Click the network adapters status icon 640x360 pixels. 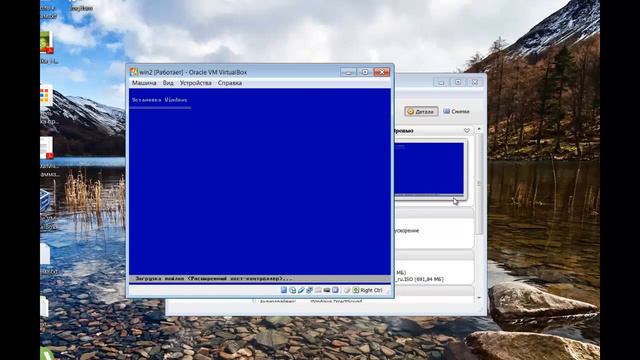309,290
